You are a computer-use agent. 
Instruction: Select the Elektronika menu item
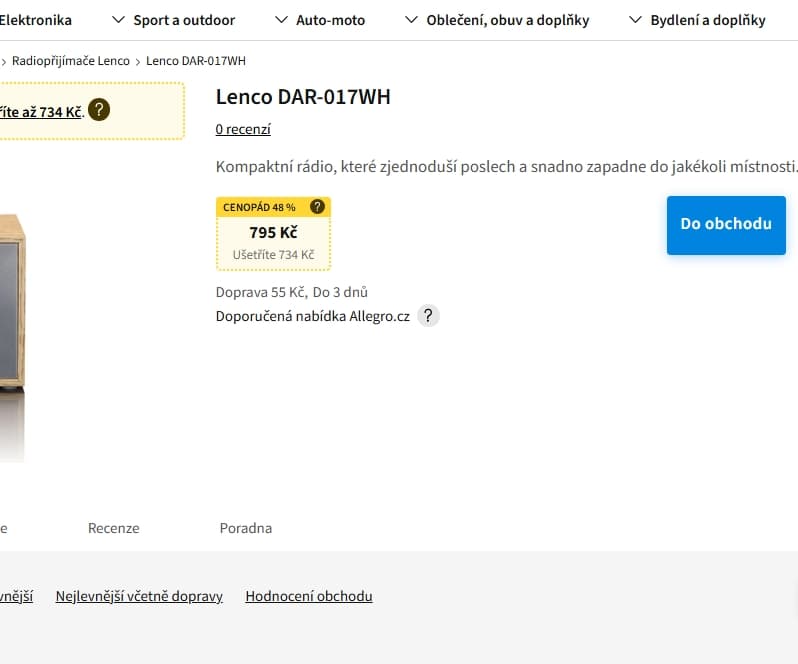tap(36, 20)
